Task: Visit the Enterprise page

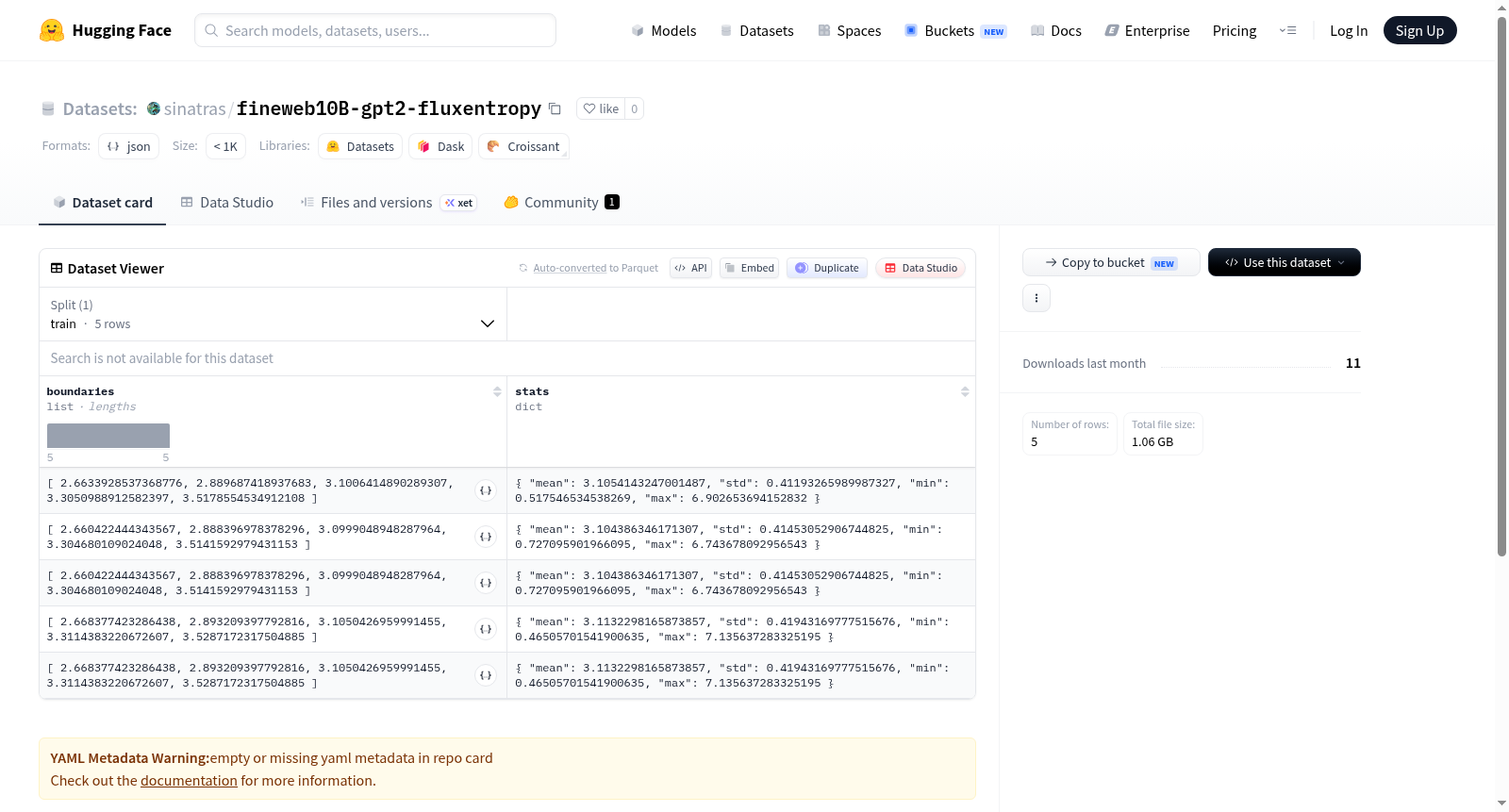Action: tap(1147, 31)
